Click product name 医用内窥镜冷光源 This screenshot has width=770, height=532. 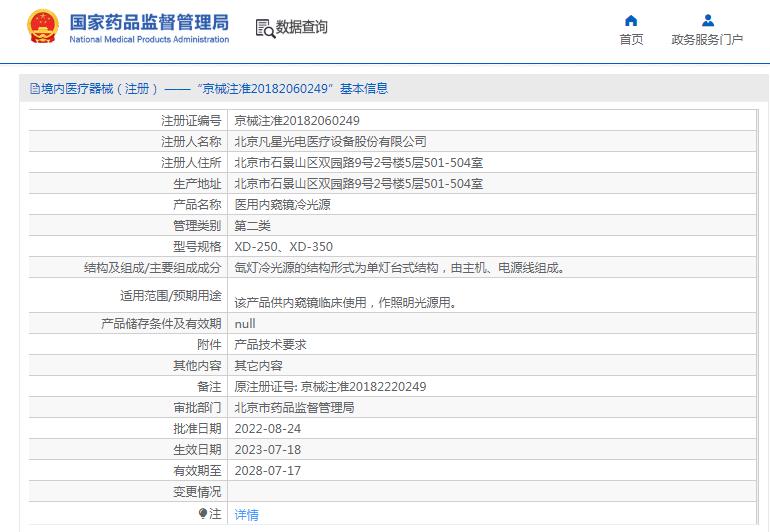point(282,204)
